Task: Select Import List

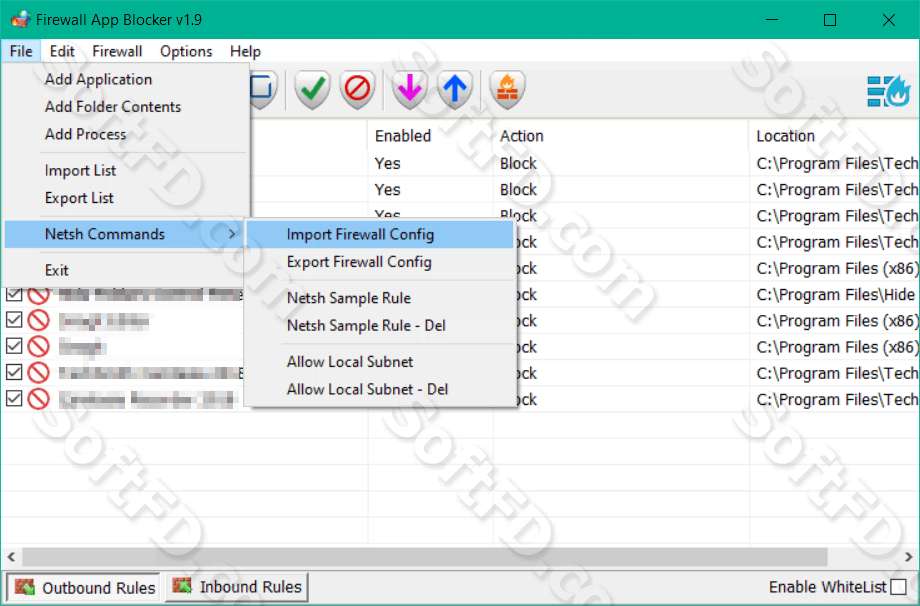Action: [x=126, y=171]
